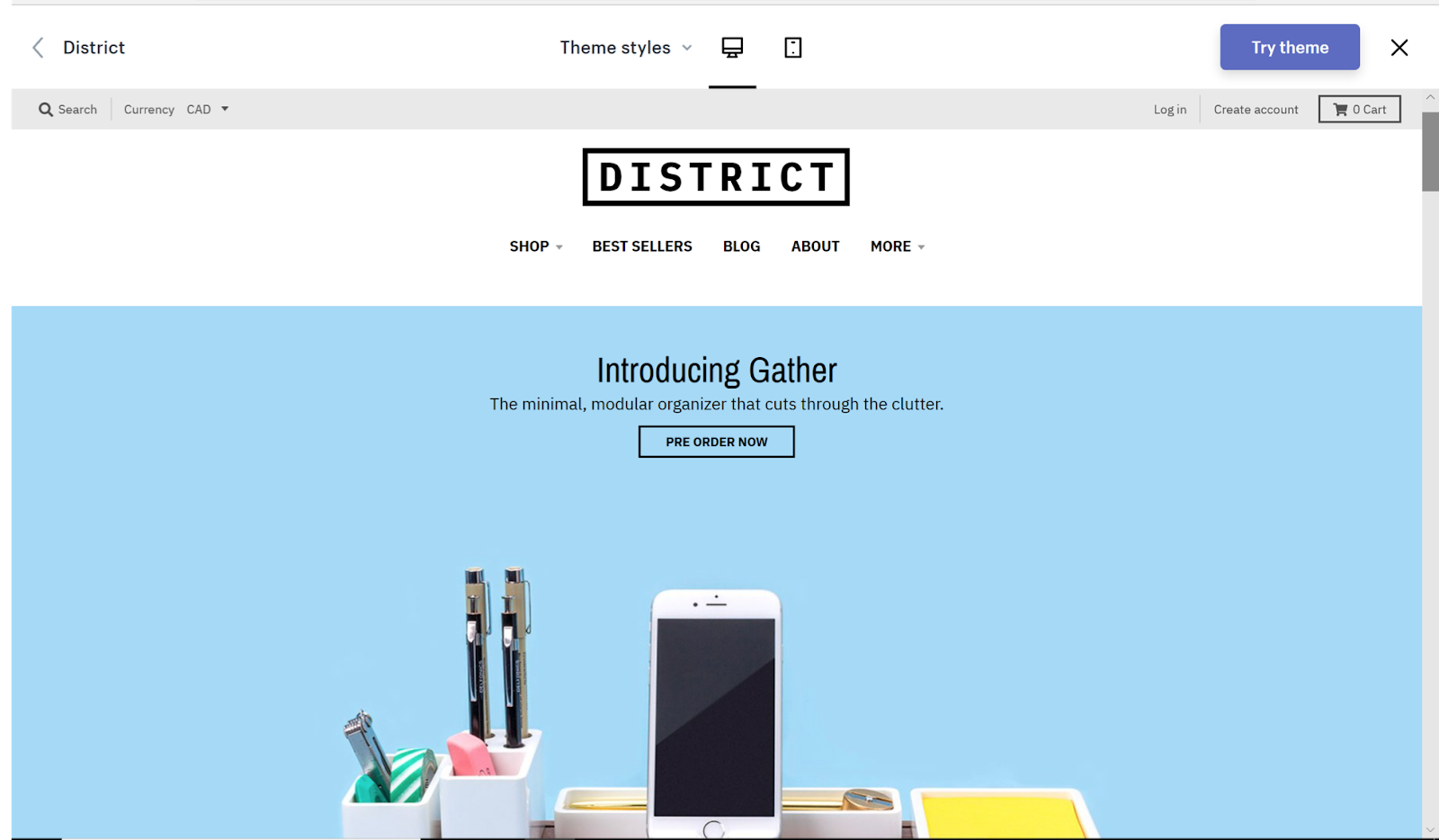Image resolution: width=1439 pixels, height=840 pixels.
Task: Close the theme preview with X
Action: point(1399,48)
